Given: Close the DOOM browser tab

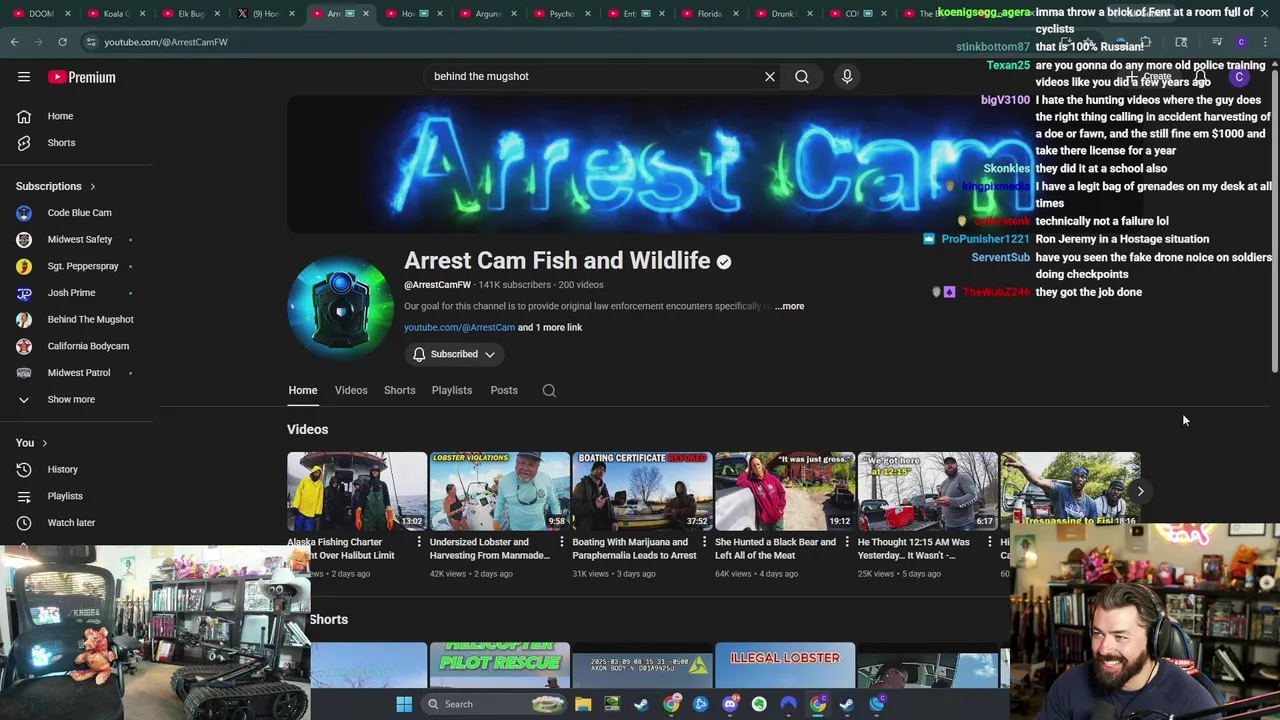Looking at the screenshot, I should [67, 14].
